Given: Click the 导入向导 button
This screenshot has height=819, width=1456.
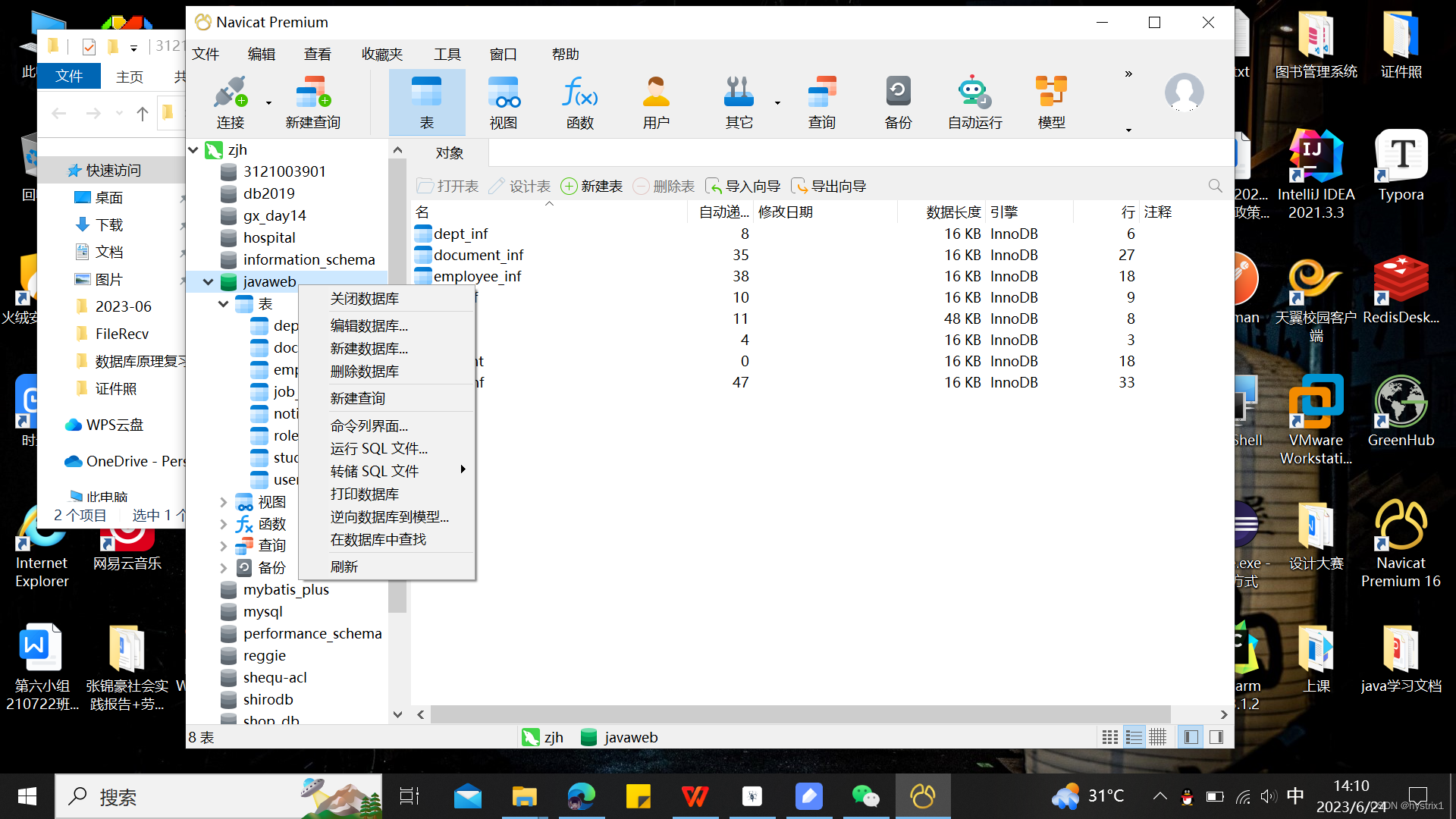Looking at the screenshot, I should tap(743, 187).
